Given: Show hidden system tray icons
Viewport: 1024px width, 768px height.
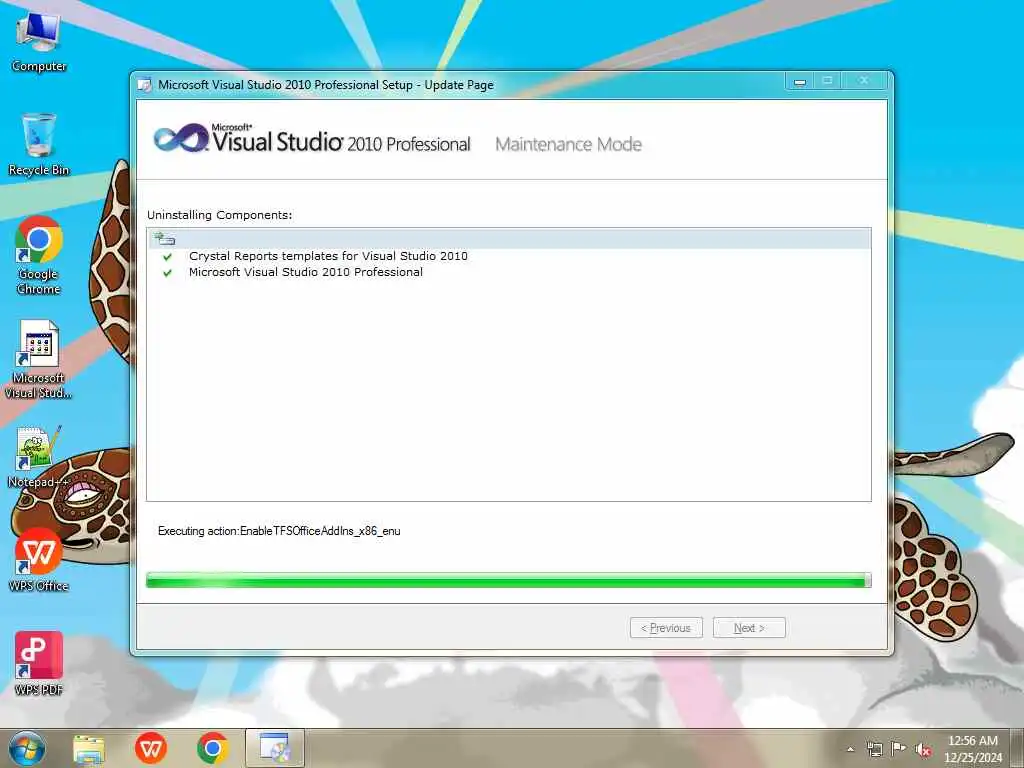Looking at the screenshot, I should pyautogui.click(x=850, y=749).
